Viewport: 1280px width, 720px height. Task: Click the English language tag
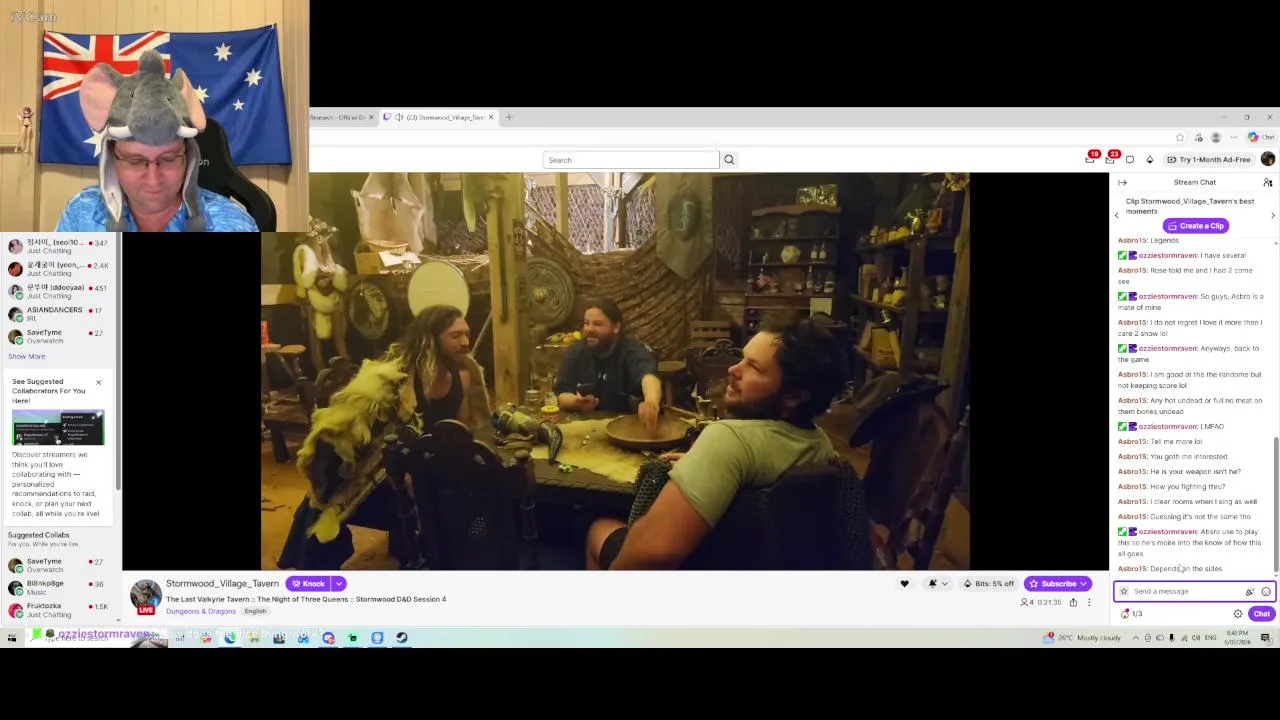click(x=255, y=611)
